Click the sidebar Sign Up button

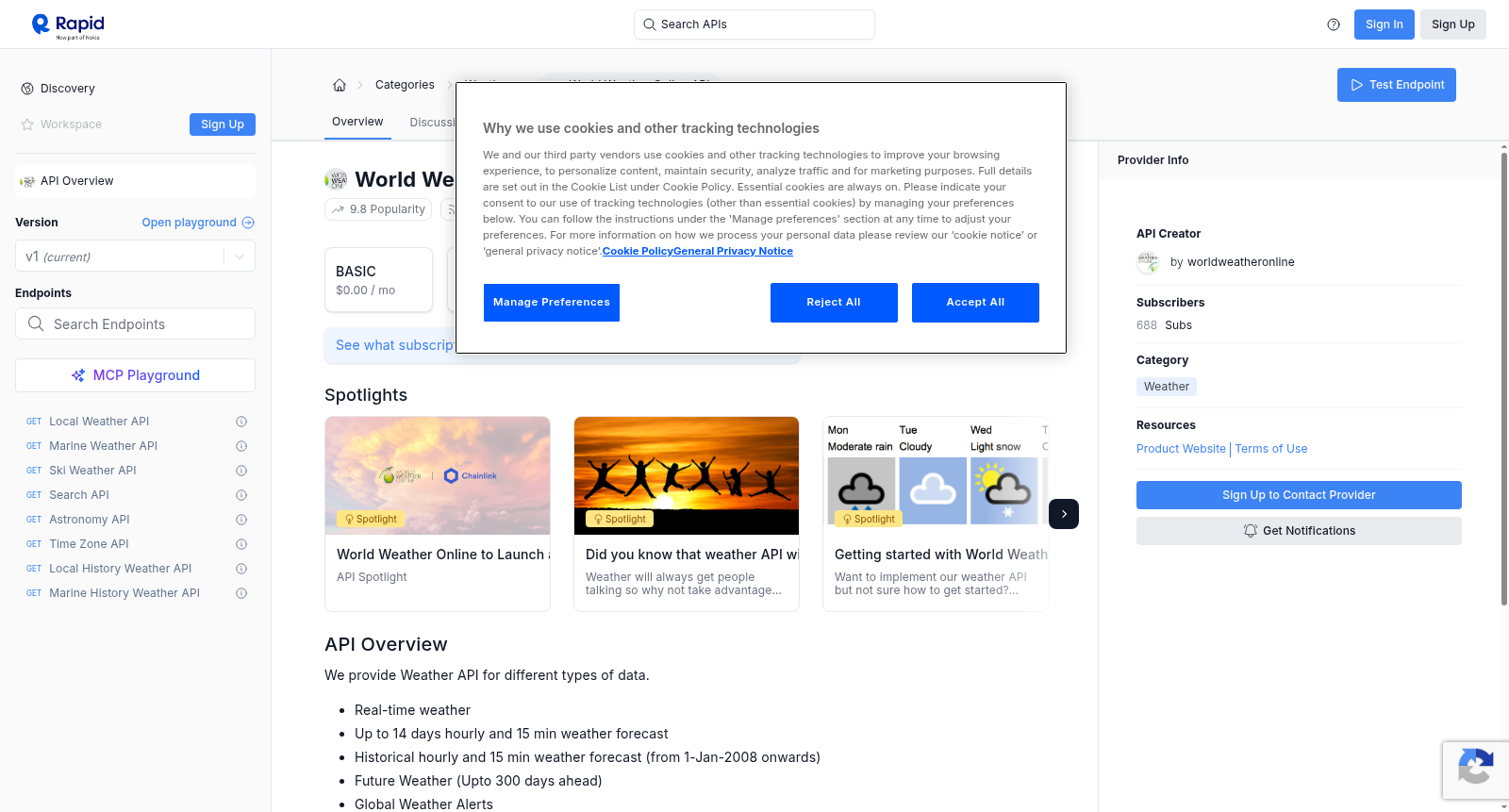coord(223,124)
